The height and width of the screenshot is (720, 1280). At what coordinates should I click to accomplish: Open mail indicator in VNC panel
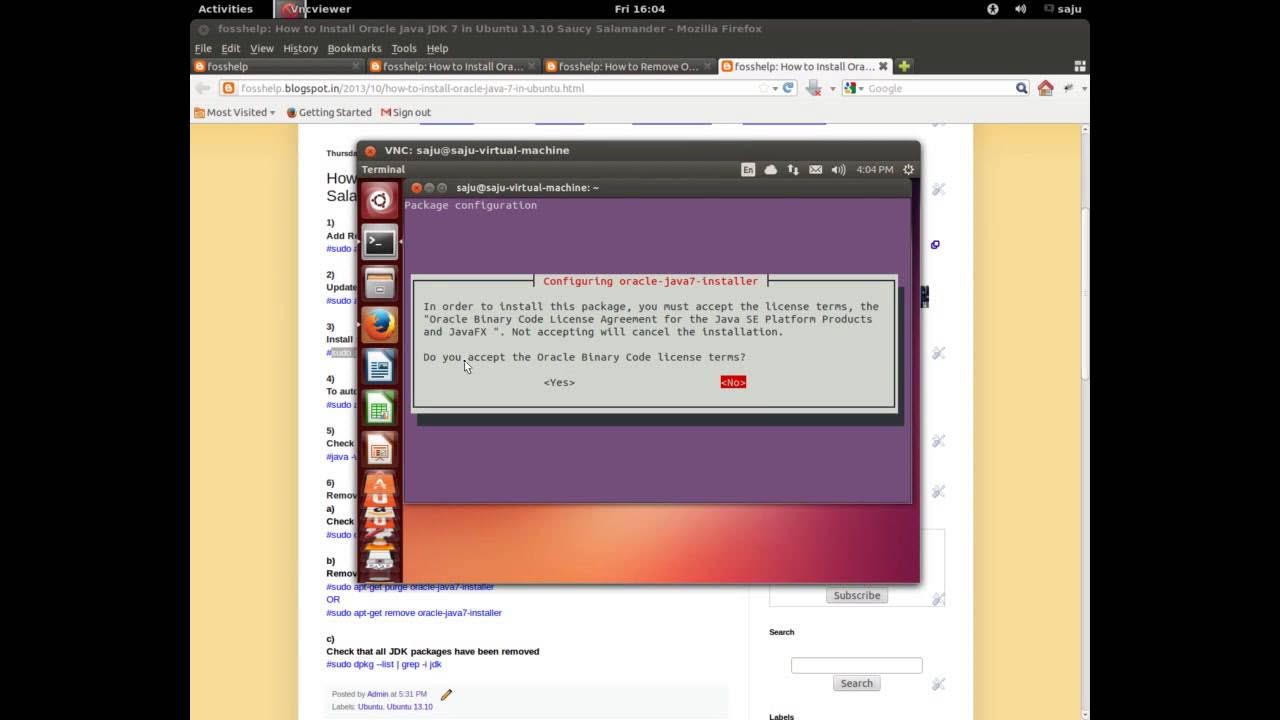click(816, 170)
